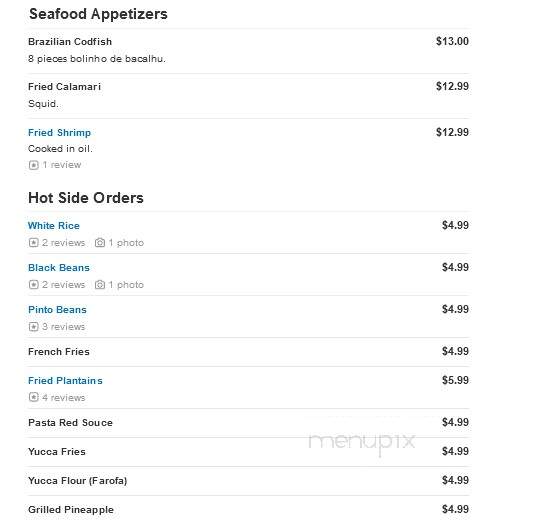The height and width of the screenshot is (524, 541).
Task: View the 1 photo of Black Beans
Action: (x=126, y=285)
